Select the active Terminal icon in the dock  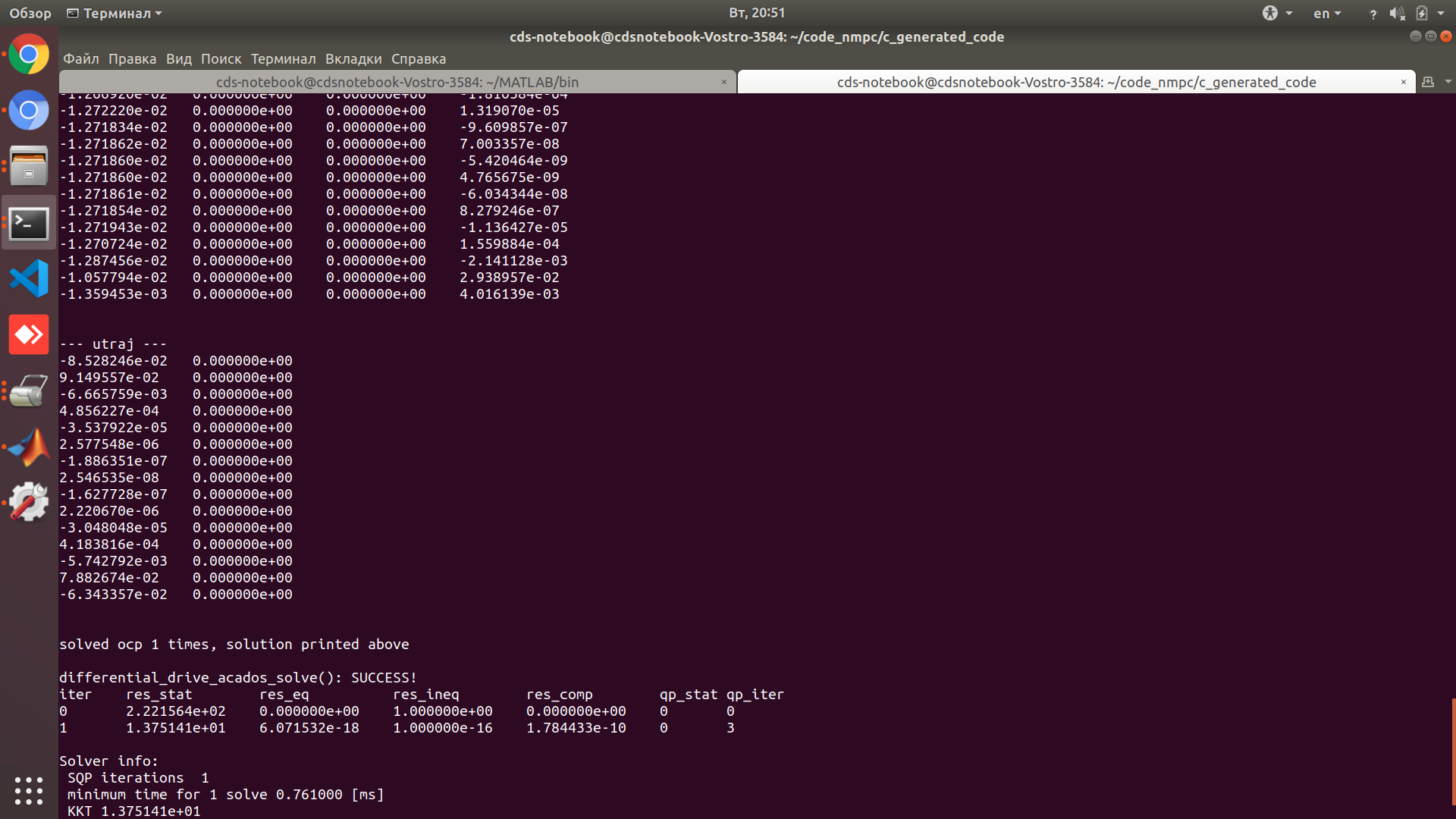[28, 222]
